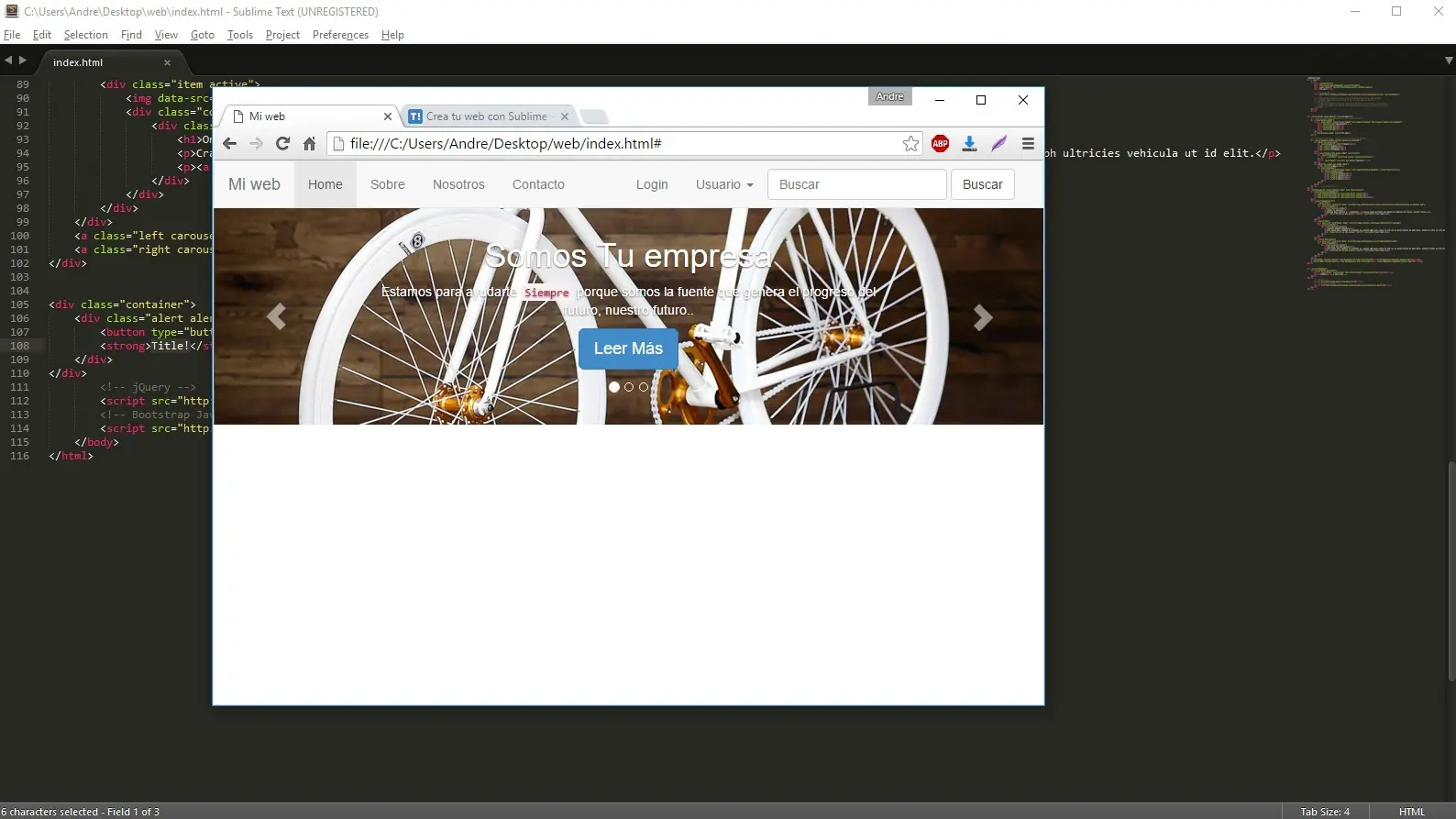Click Sublime tab scroll right arrow
1456x819 pixels.
[23, 61]
